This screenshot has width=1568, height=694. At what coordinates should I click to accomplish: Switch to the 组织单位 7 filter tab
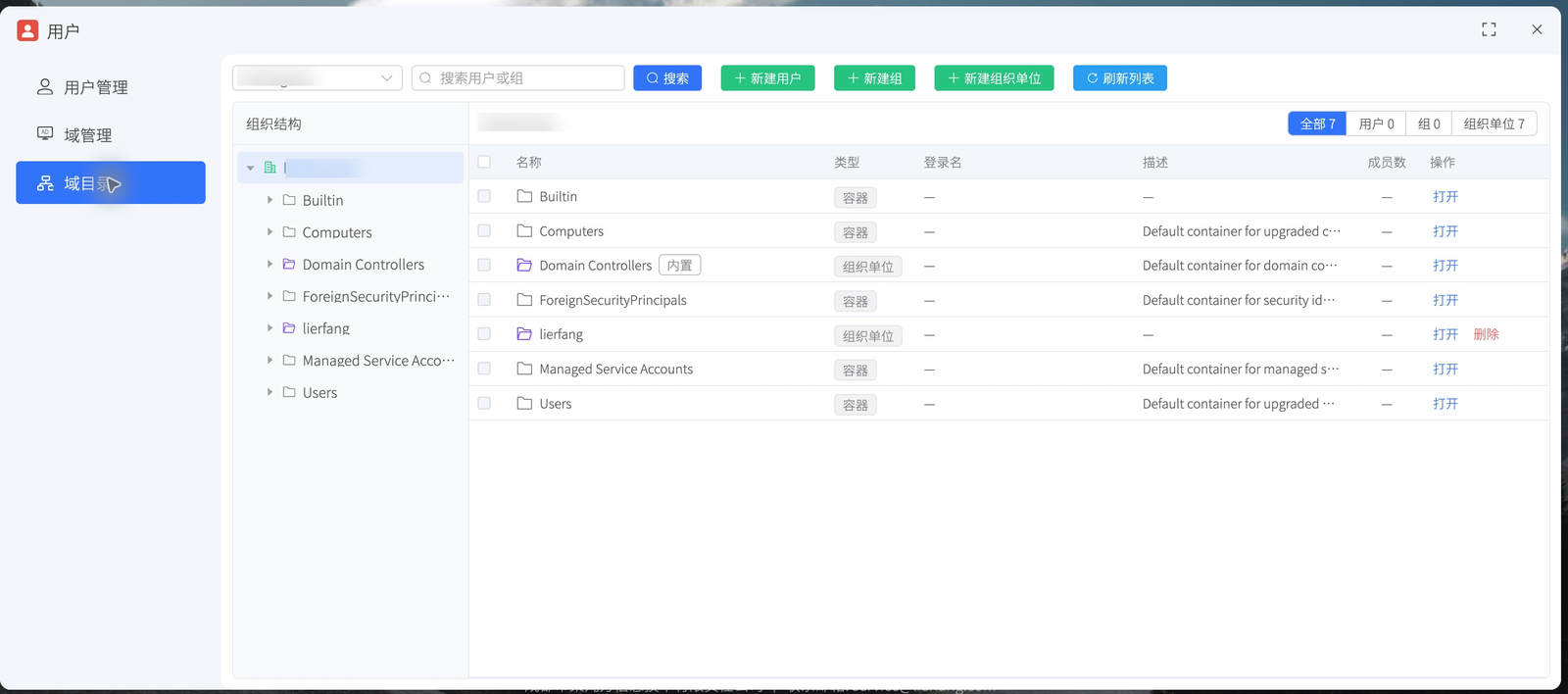click(1494, 124)
